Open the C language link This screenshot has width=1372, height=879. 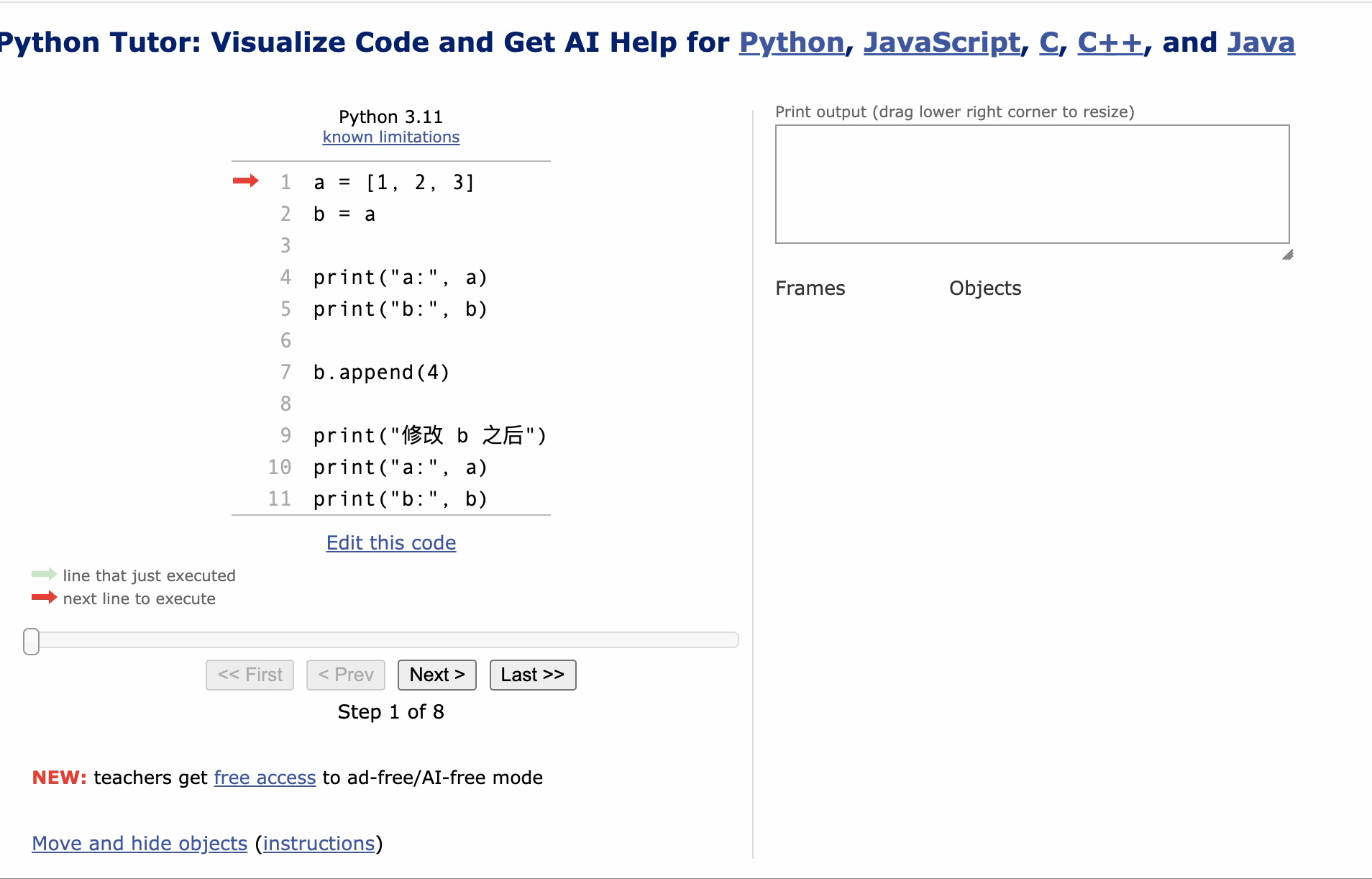point(1049,42)
